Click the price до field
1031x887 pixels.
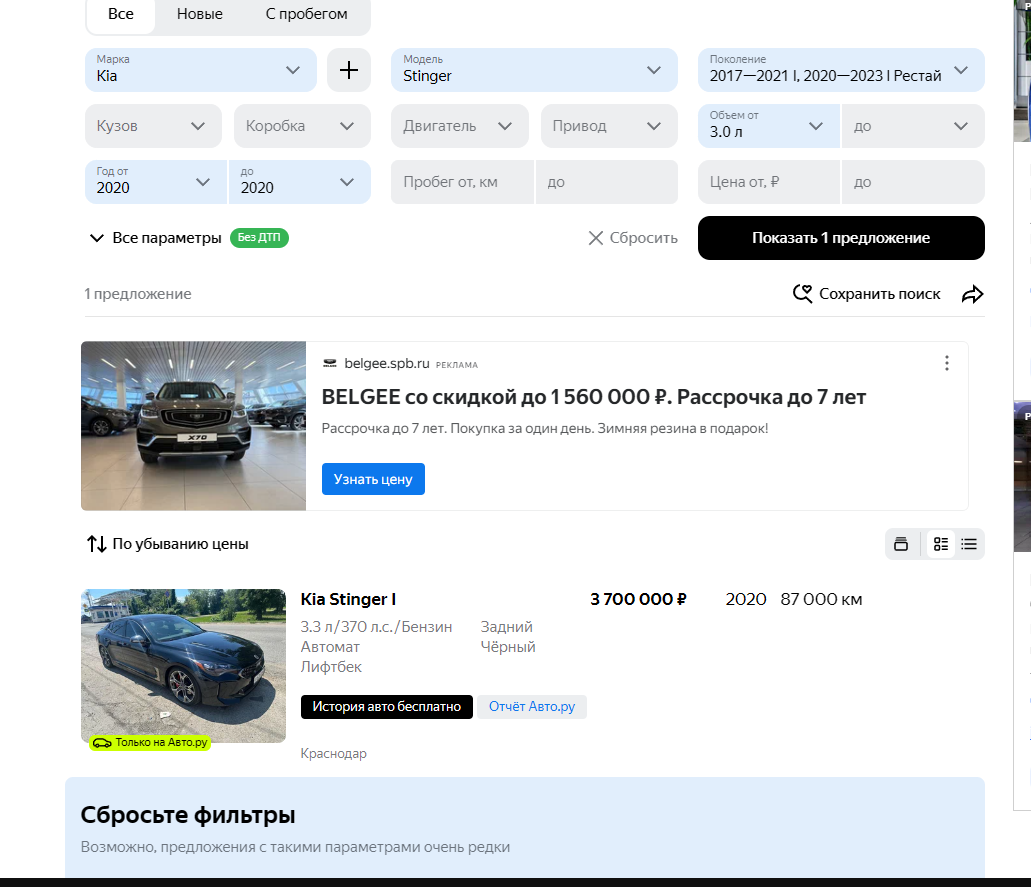pos(913,182)
